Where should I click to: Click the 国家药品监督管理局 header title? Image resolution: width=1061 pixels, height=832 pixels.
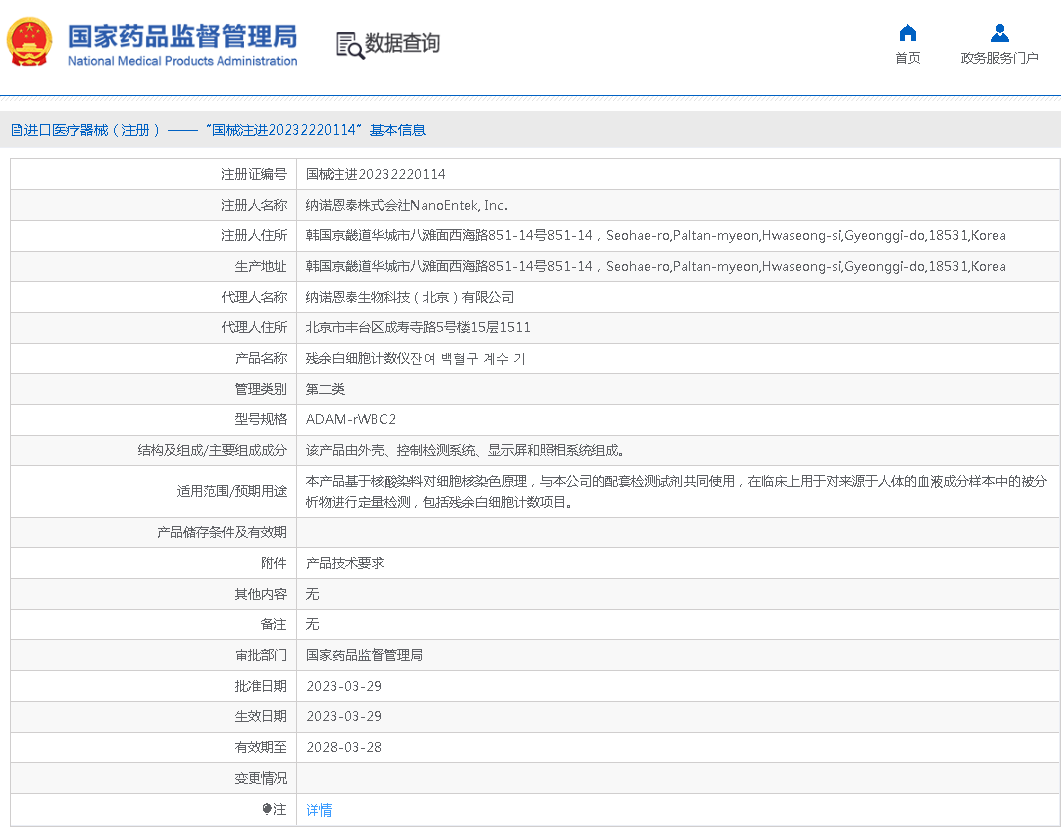click(x=182, y=36)
